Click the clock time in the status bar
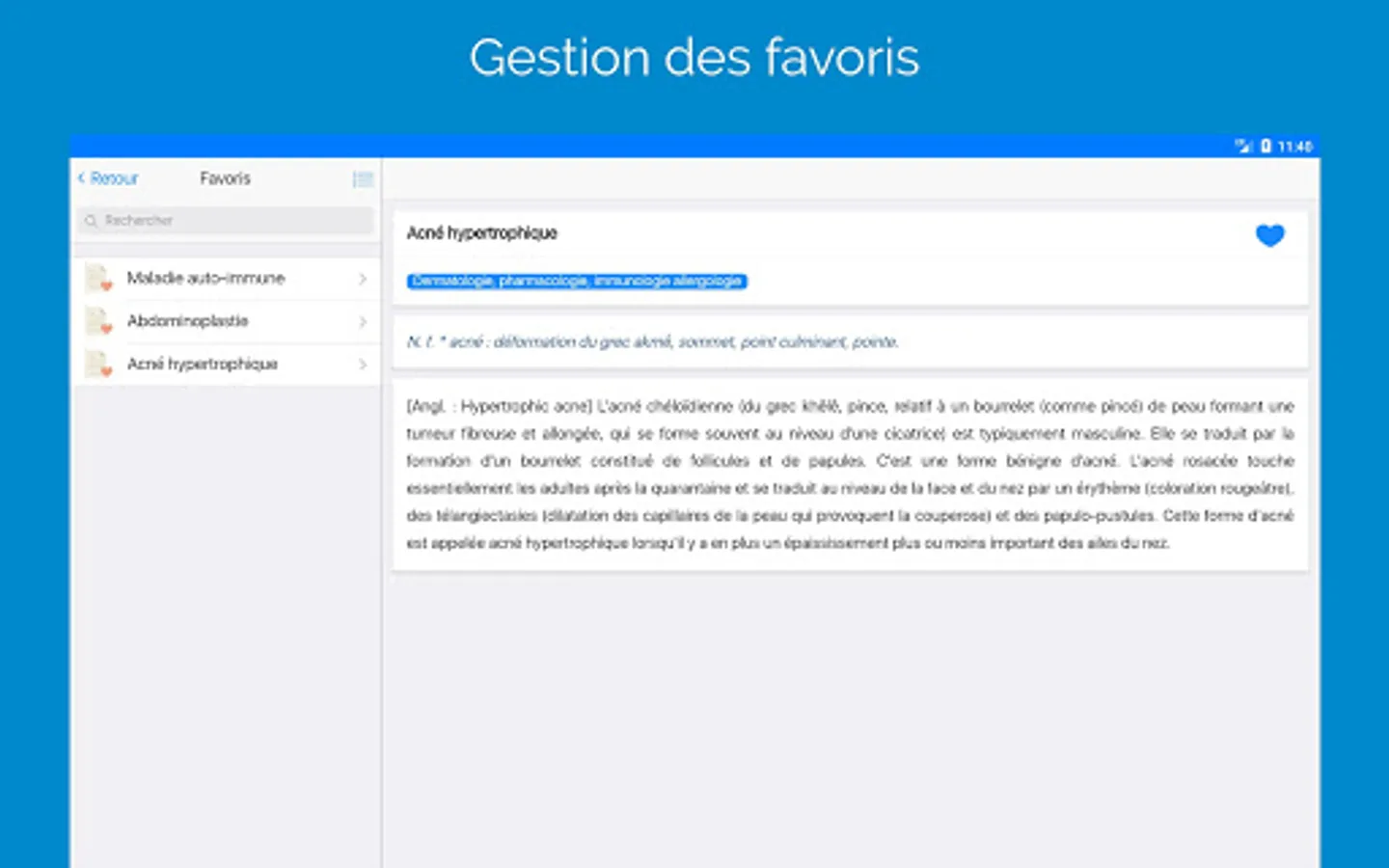The image size is (1389, 868). pos(1294,147)
